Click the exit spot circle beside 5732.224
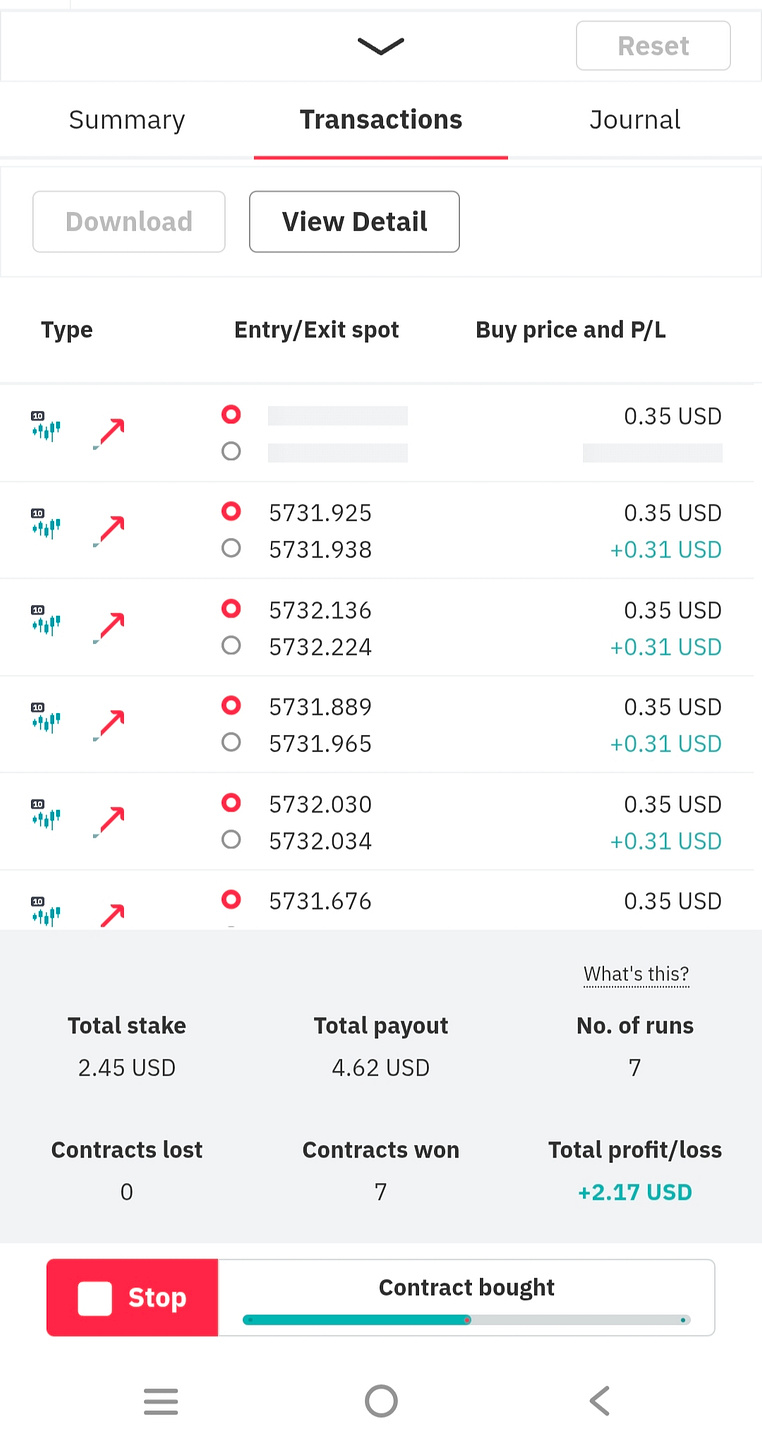This screenshot has width=762, height=1440. (231, 646)
